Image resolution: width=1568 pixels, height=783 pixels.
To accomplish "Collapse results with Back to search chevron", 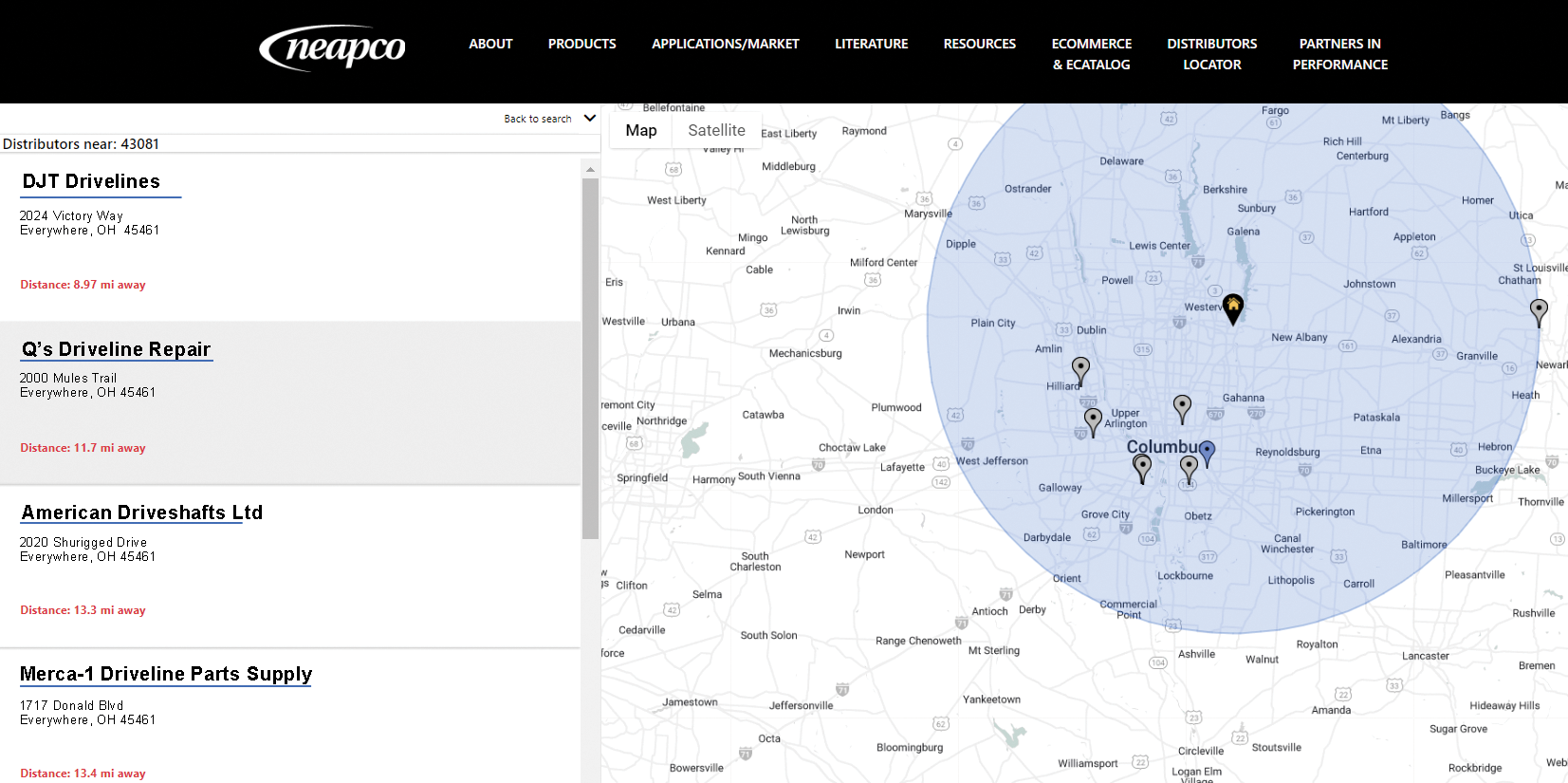I will point(590,119).
